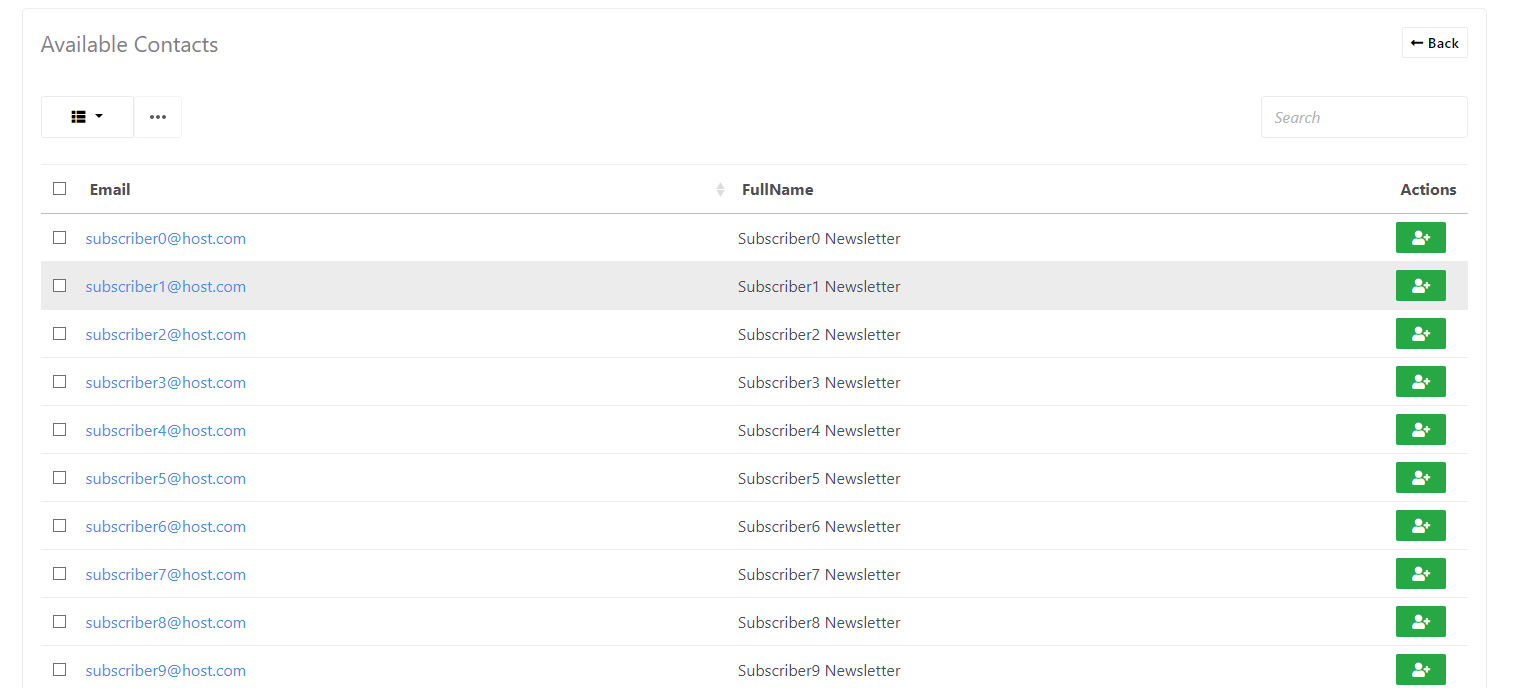Add subscriber2@host.com using green icon button
The image size is (1514, 688).
coord(1420,334)
